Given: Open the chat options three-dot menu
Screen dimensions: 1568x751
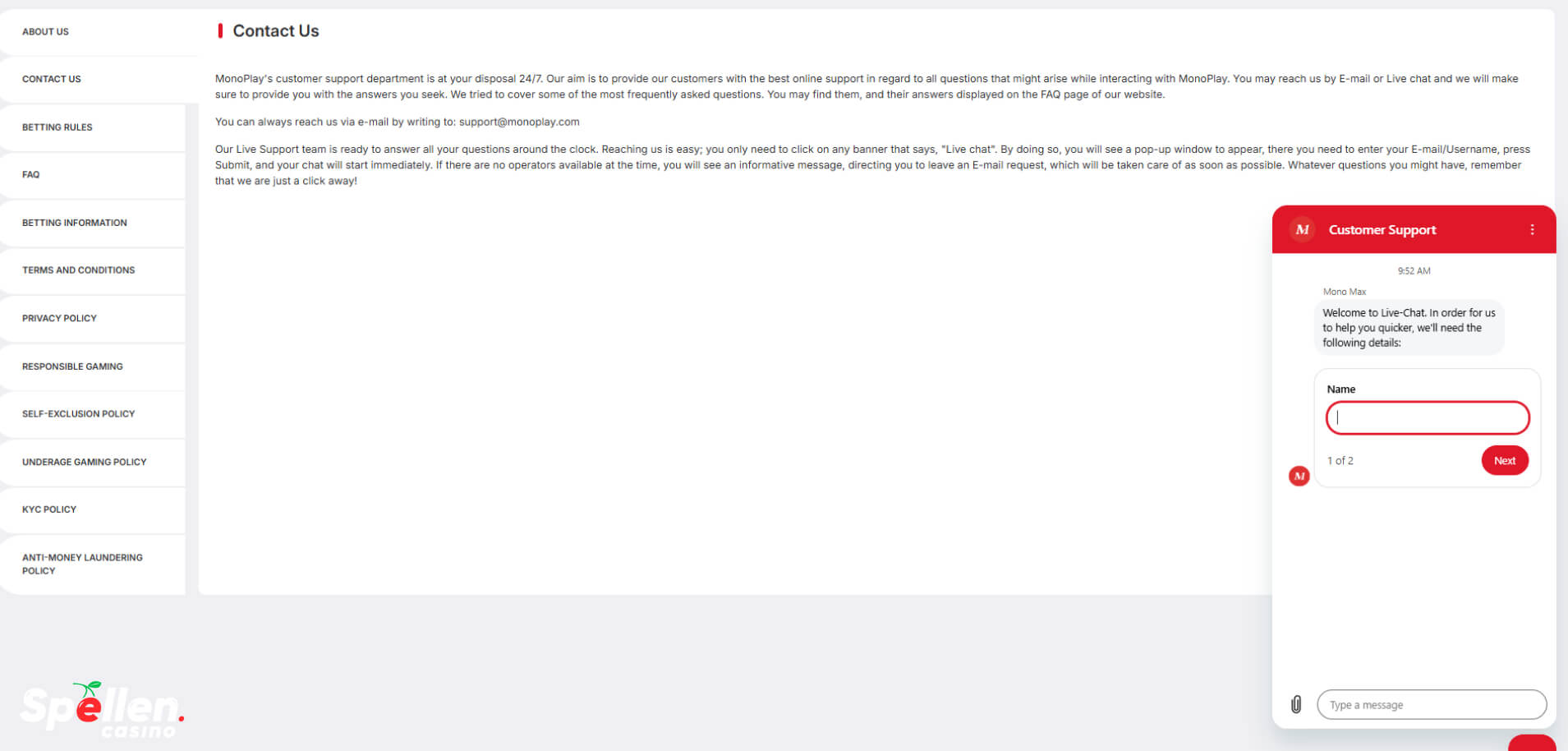Looking at the screenshot, I should pyautogui.click(x=1532, y=229).
